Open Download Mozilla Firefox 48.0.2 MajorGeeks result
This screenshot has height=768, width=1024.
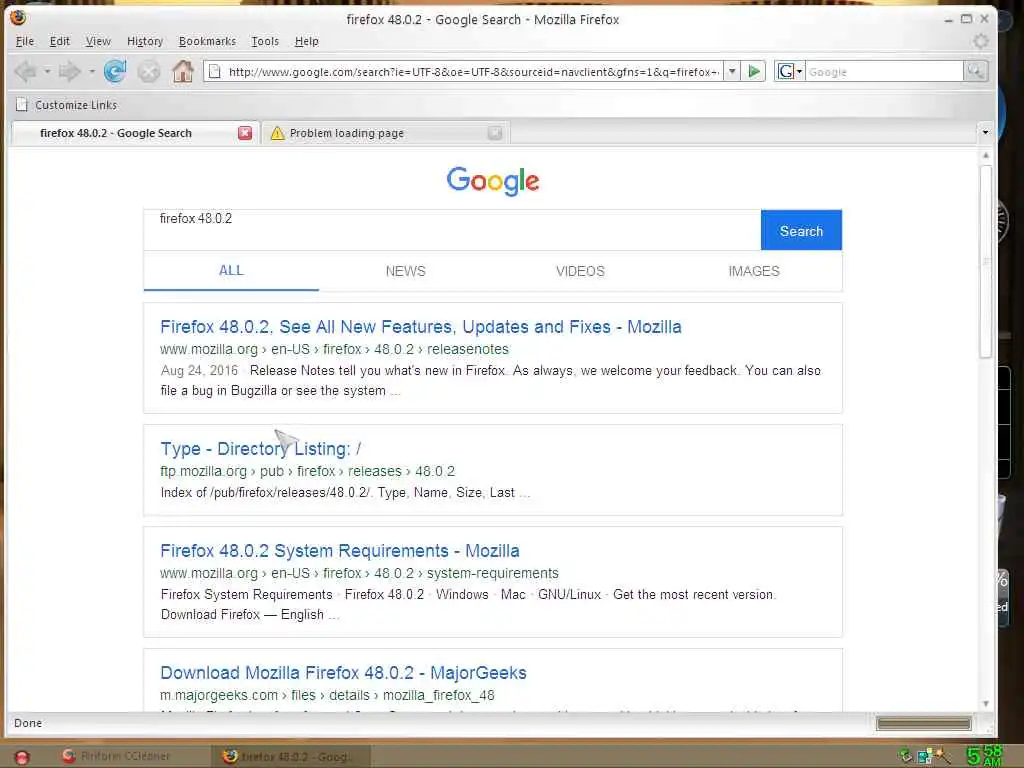coord(343,673)
